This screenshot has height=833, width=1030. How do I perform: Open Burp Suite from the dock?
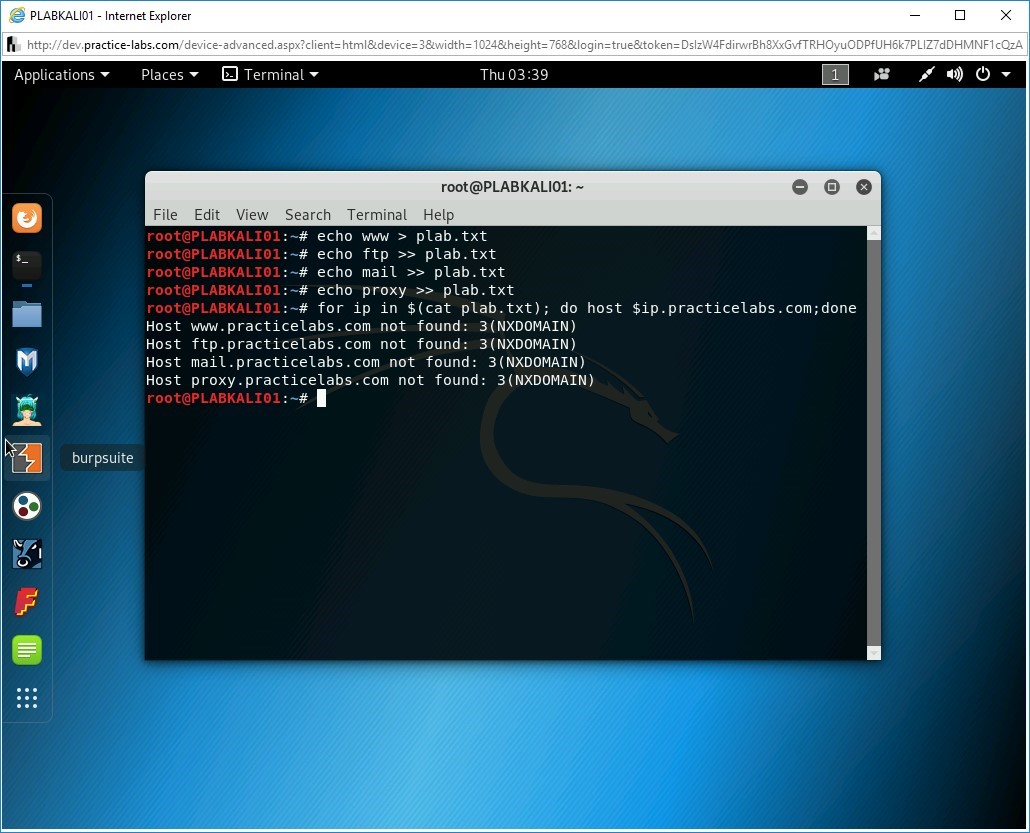pyautogui.click(x=27, y=459)
